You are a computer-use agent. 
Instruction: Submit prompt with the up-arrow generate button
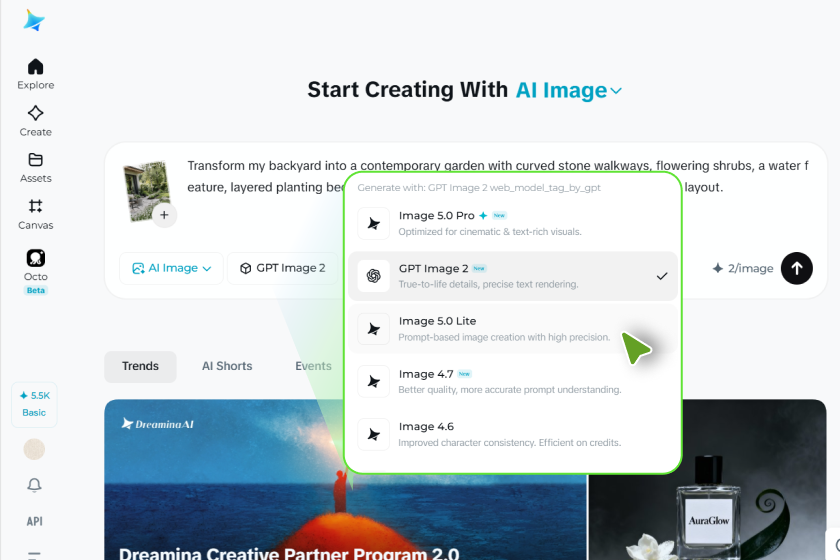(797, 268)
